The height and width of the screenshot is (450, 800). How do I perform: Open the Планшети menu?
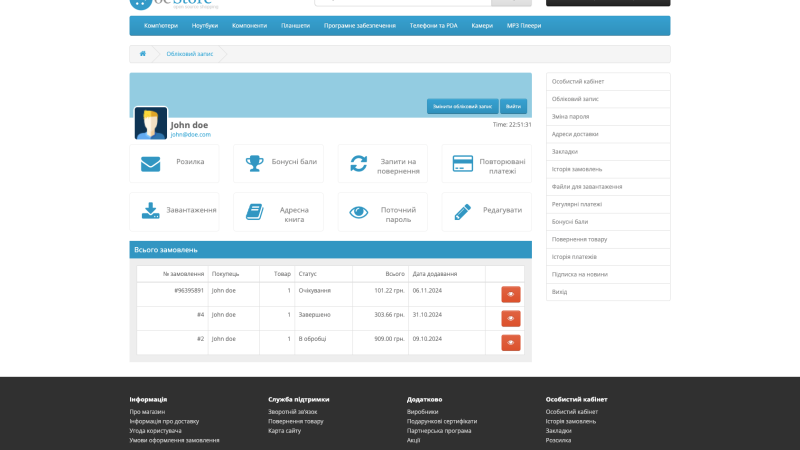295,26
